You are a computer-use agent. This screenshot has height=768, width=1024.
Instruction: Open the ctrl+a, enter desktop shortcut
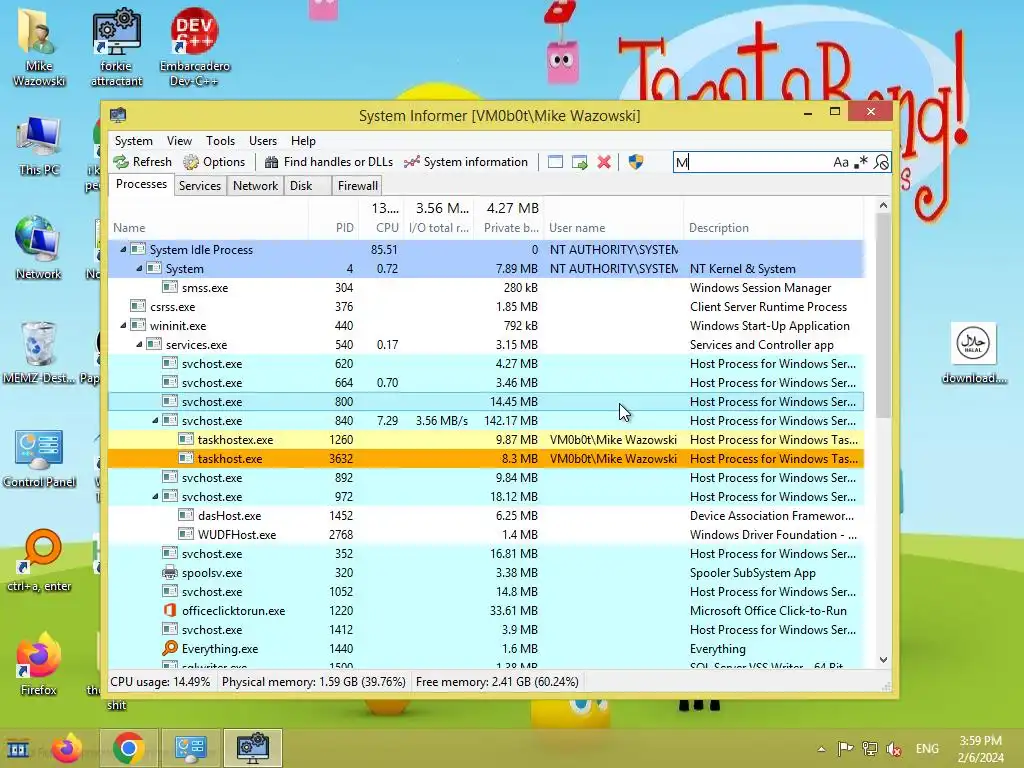pos(39,560)
